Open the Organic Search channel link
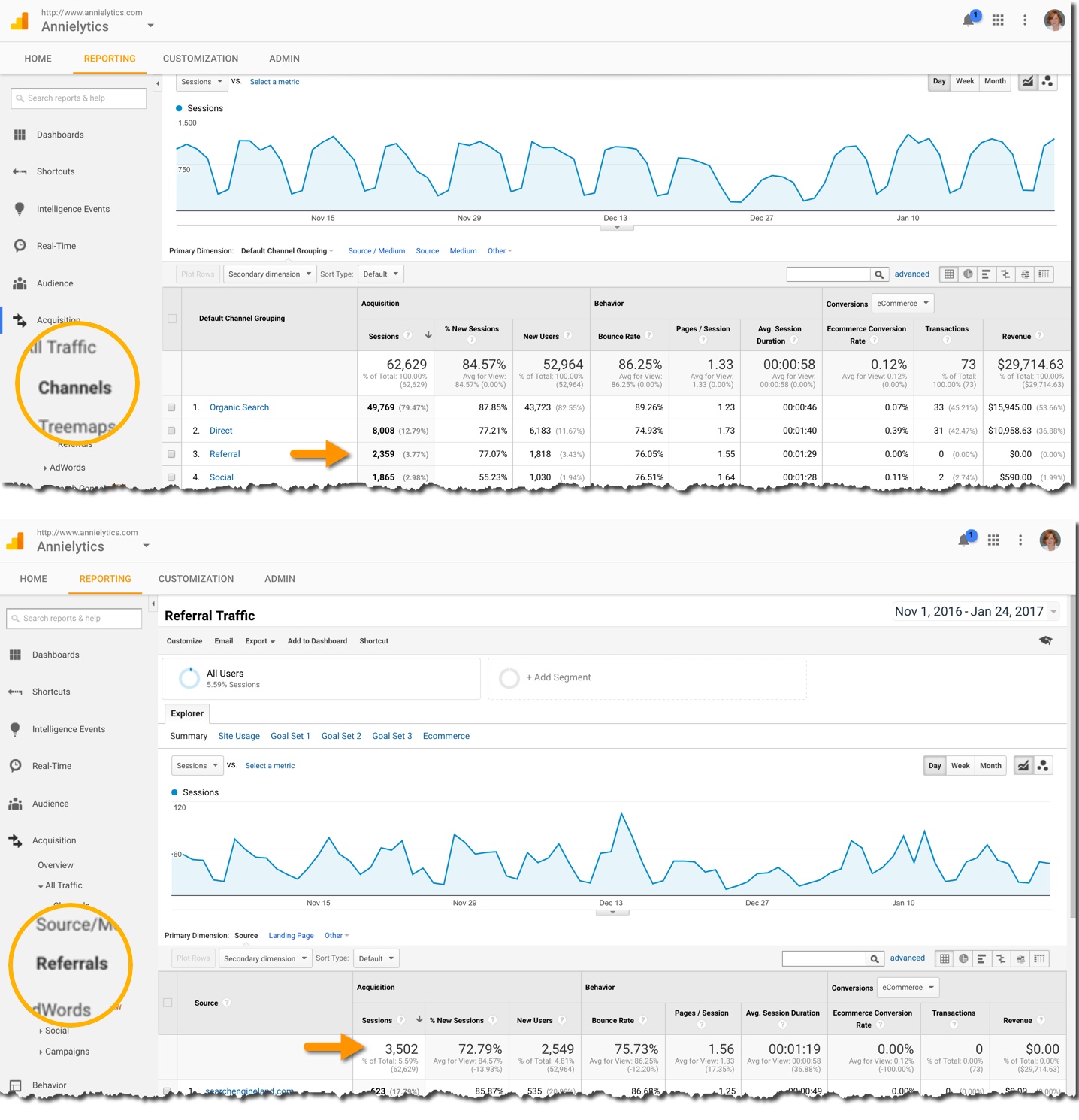 [x=239, y=407]
